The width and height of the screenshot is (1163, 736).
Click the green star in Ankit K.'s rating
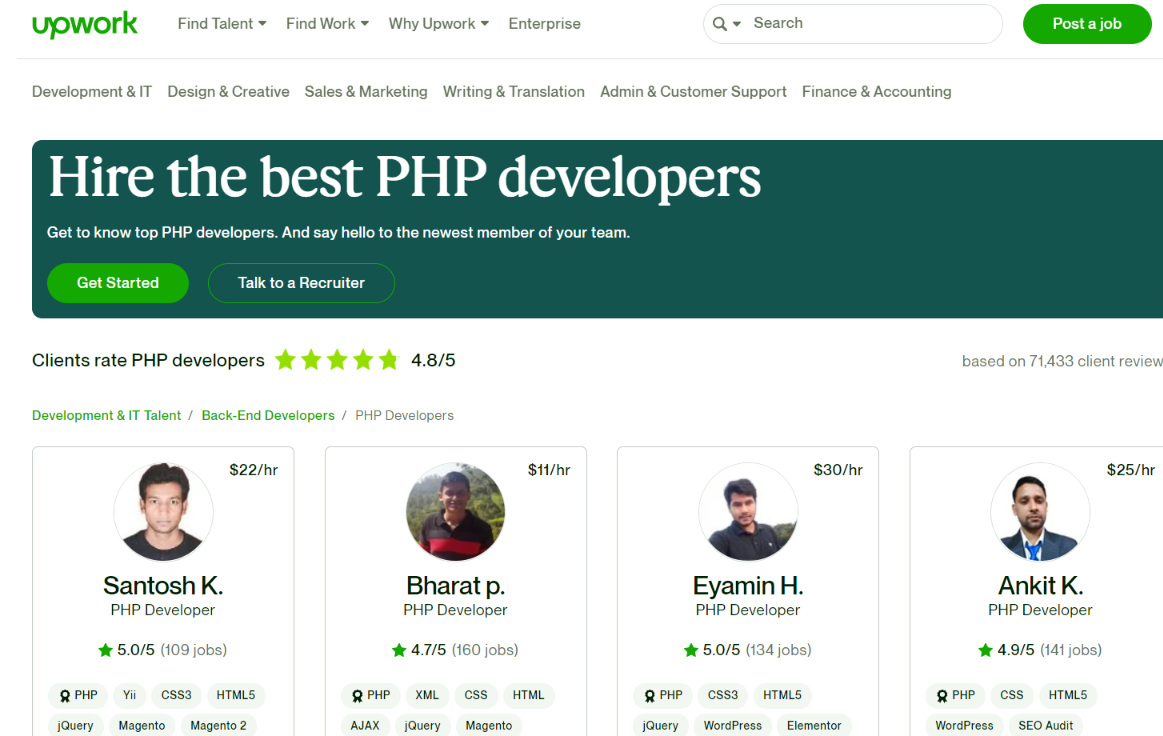point(985,650)
